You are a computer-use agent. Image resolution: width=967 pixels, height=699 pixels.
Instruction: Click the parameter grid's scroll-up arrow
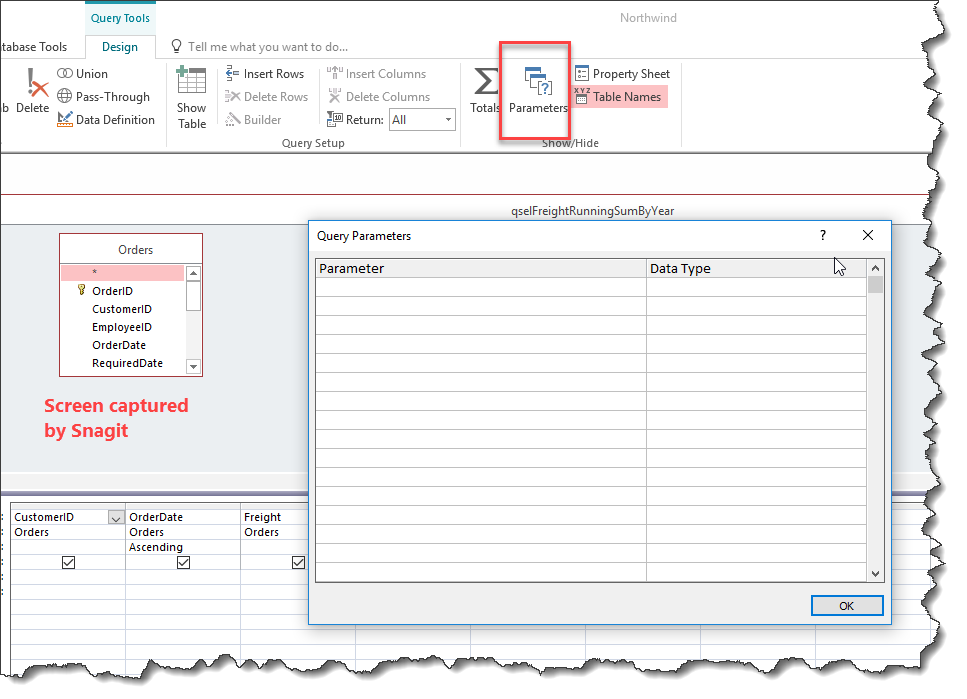tap(875, 268)
